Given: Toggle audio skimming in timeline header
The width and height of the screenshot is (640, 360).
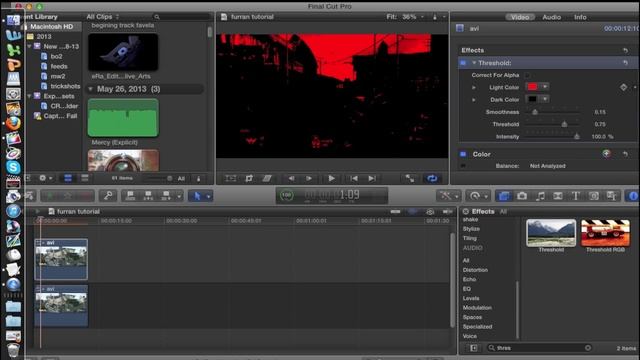Looking at the screenshot, I should pyautogui.click(x=413, y=211).
